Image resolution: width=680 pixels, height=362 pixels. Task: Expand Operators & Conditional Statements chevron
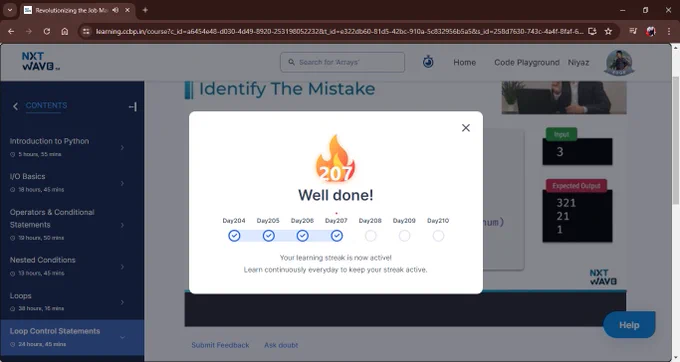(122, 225)
